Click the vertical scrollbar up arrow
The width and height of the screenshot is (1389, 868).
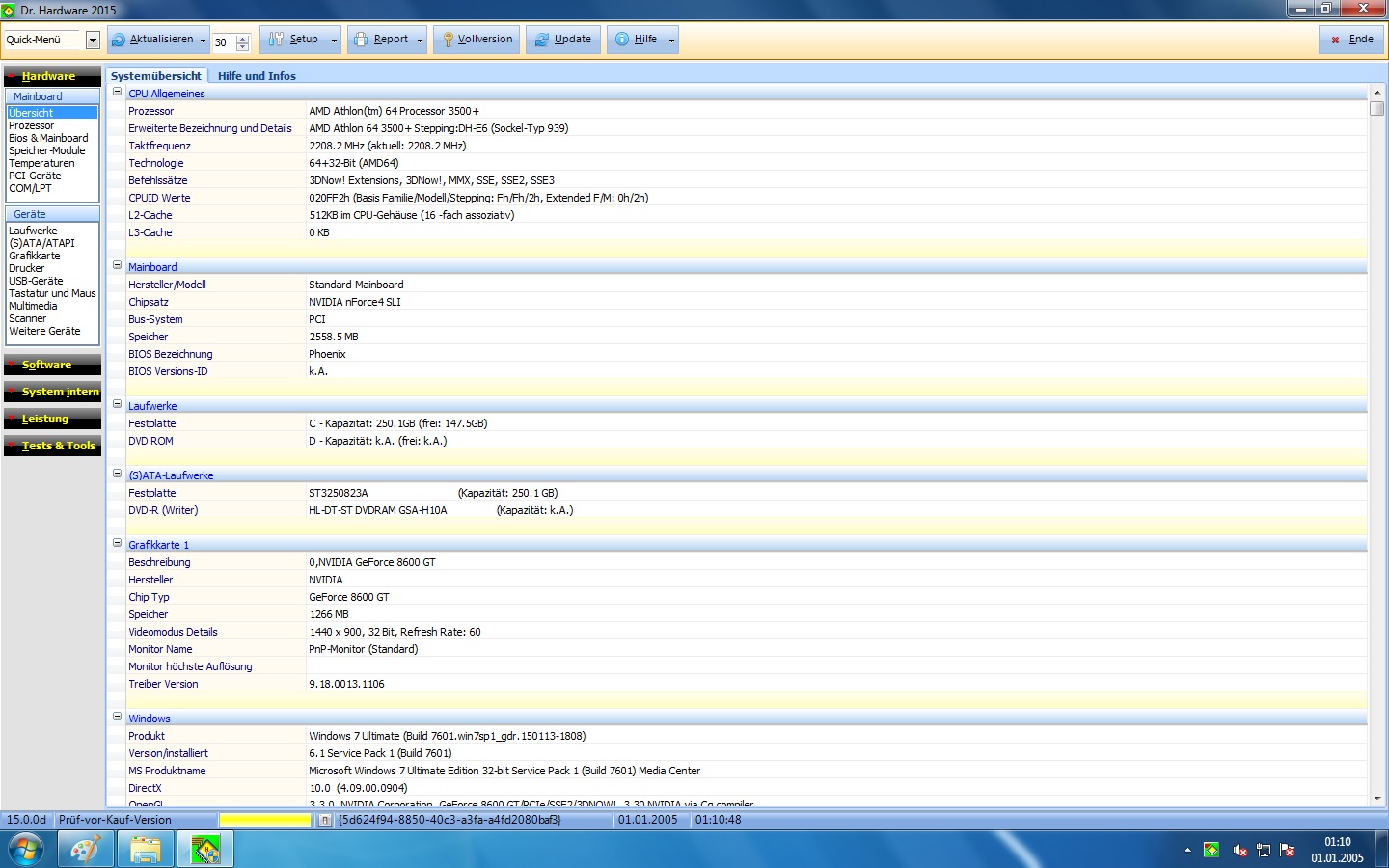1376,93
